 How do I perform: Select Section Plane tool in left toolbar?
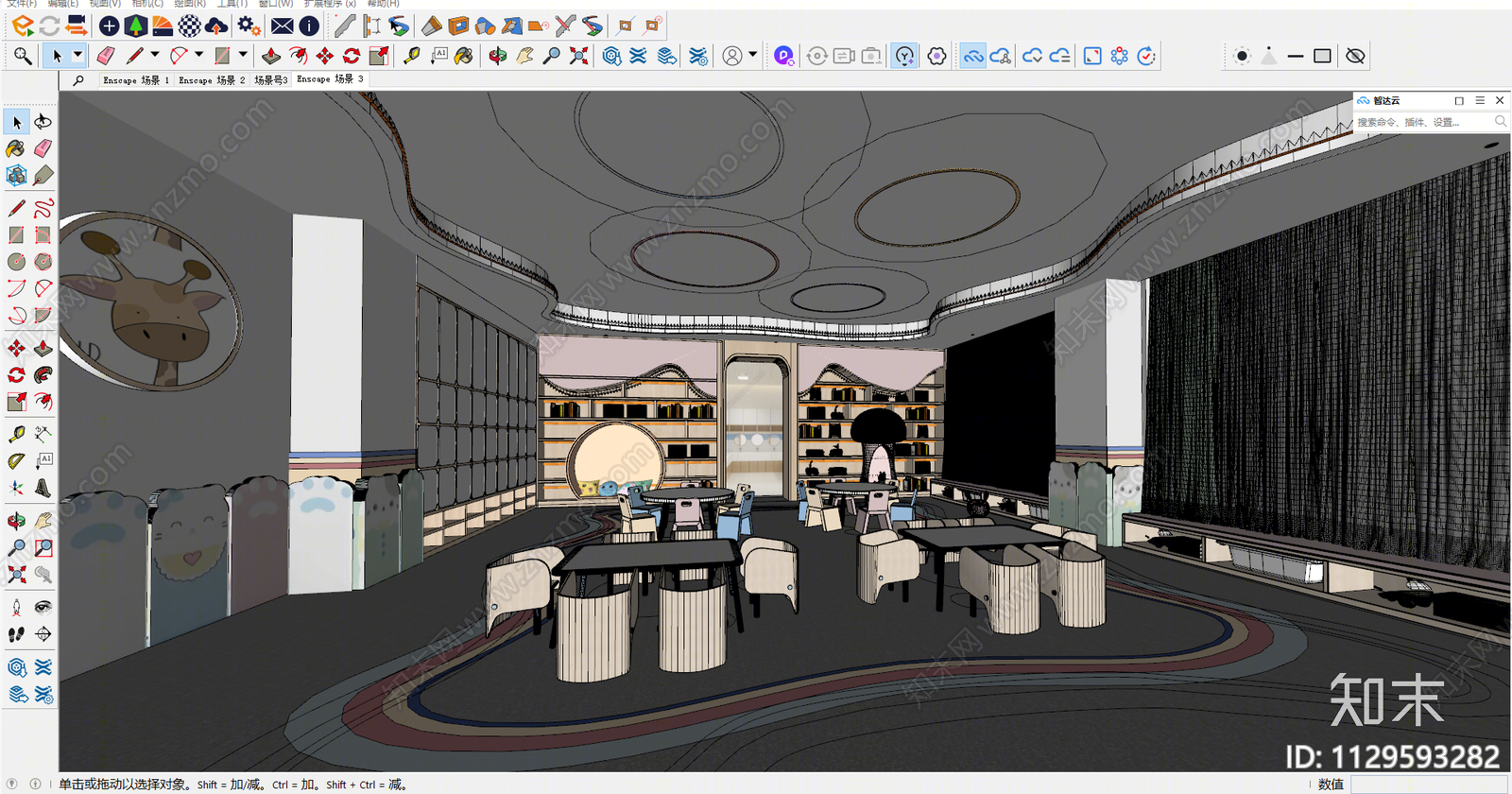(x=43, y=634)
